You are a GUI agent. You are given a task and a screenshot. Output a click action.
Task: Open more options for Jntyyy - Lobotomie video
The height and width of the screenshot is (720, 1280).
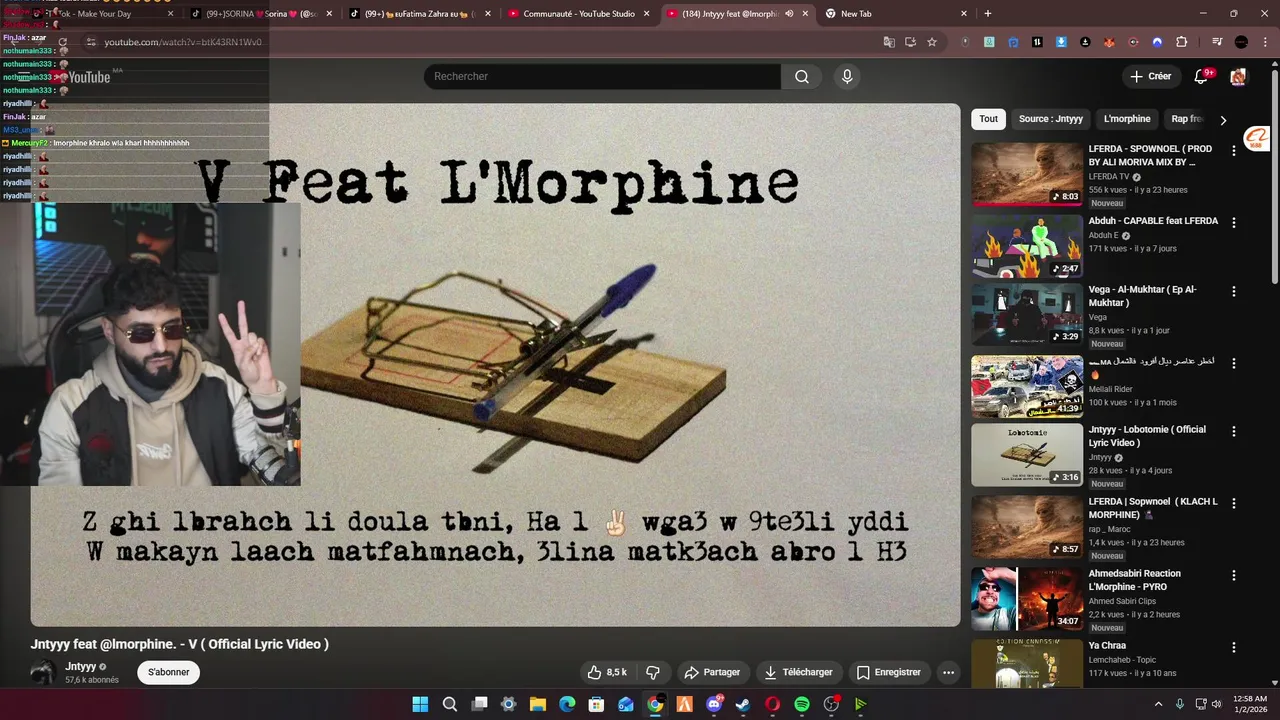tap(1233, 431)
